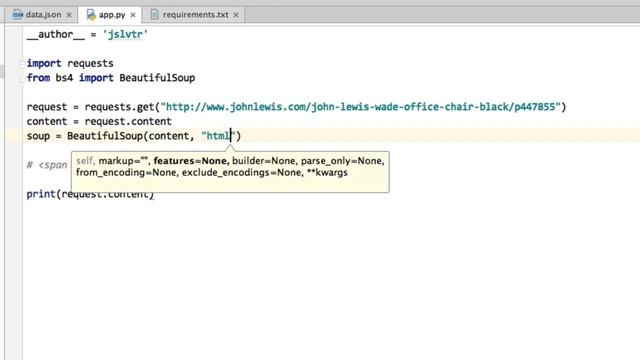The width and height of the screenshot is (640, 360).
Task: Click 'from_encoding=None' in the tooltip
Action: tap(127, 172)
